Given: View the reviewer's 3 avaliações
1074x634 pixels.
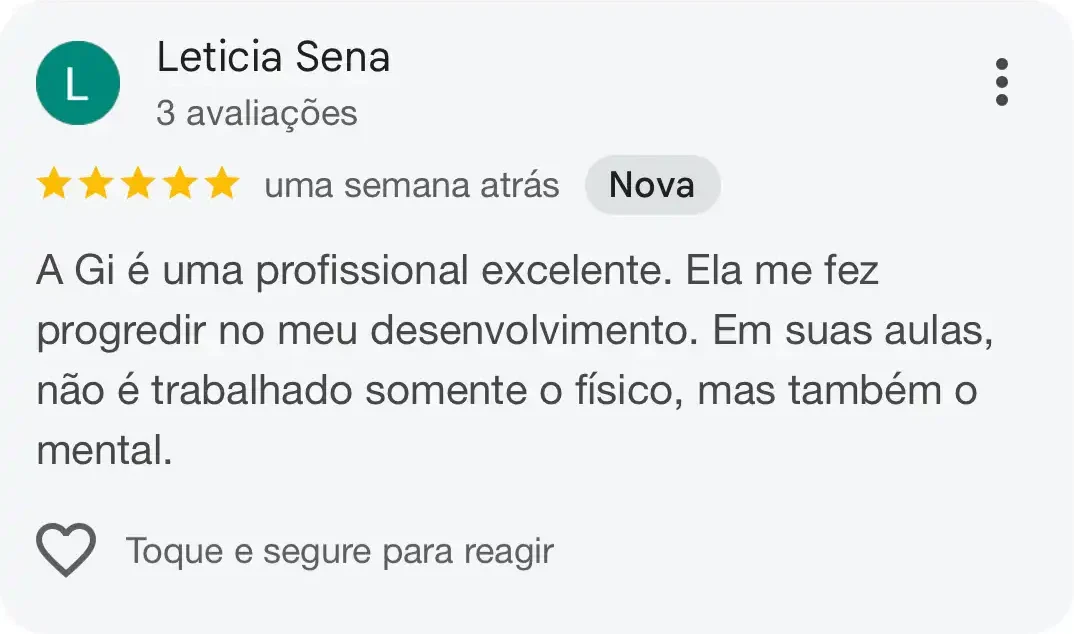Looking at the screenshot, I should click(x=257, y=113).
